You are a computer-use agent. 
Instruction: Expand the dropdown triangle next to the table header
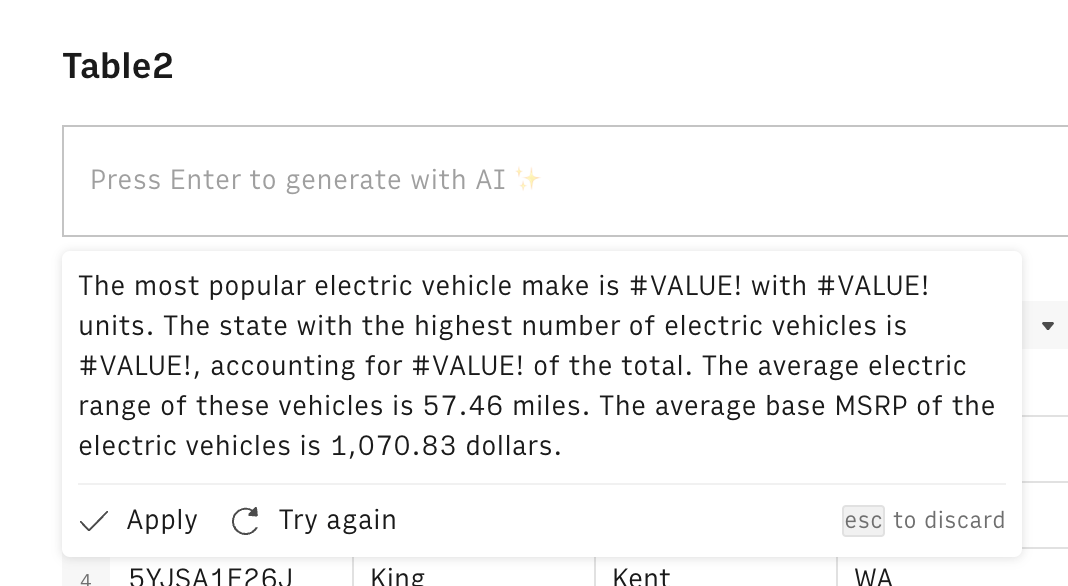pos(1048,325)
